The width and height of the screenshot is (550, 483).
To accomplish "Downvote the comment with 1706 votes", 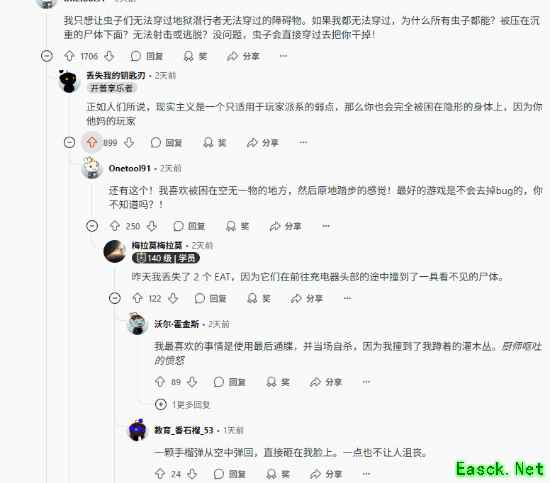I will [x=109, y=56].
